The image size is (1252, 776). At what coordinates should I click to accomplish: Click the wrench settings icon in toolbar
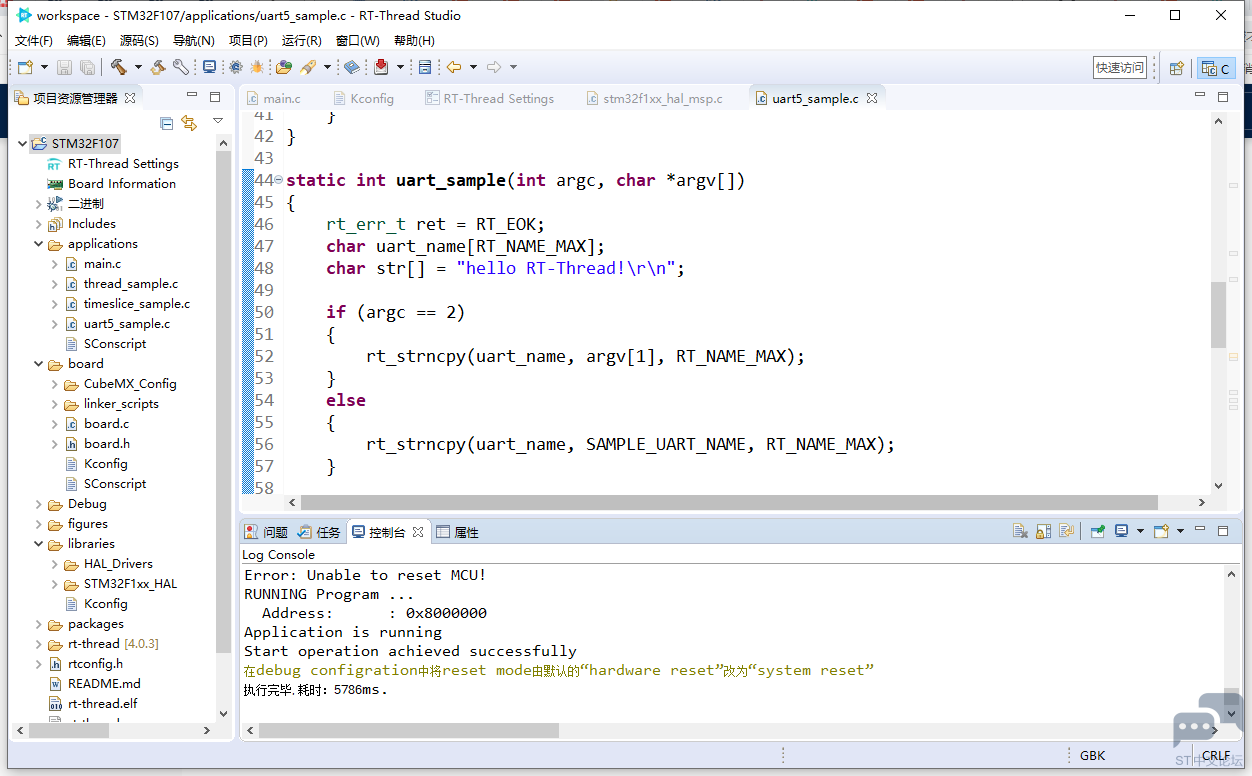tap(181, 67)
